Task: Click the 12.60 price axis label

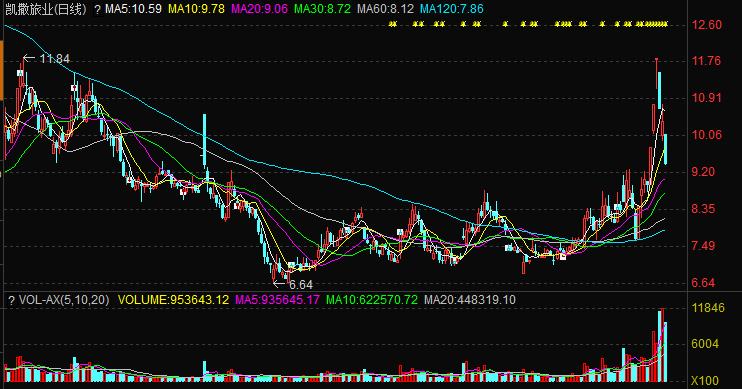Action: click(x=707, y=25)
